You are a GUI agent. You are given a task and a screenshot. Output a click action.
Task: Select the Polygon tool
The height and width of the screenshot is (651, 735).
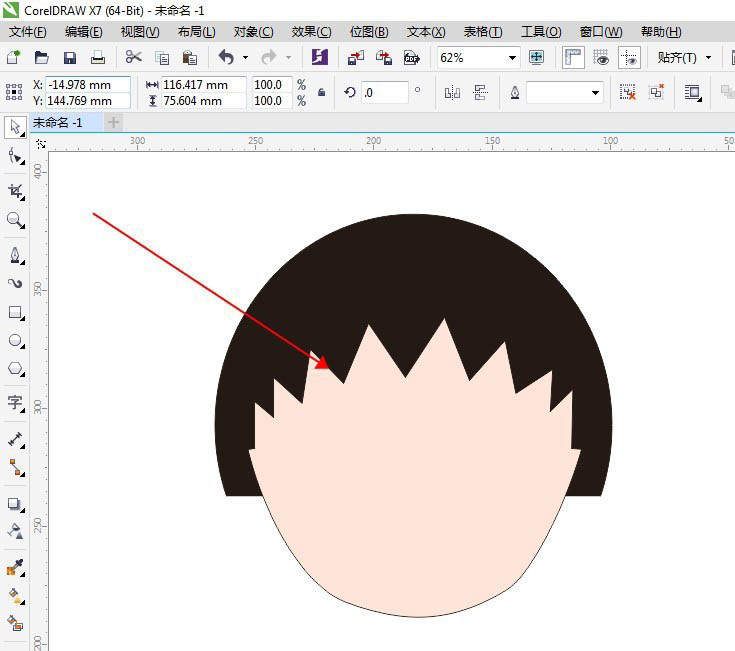tap(15, 369)
